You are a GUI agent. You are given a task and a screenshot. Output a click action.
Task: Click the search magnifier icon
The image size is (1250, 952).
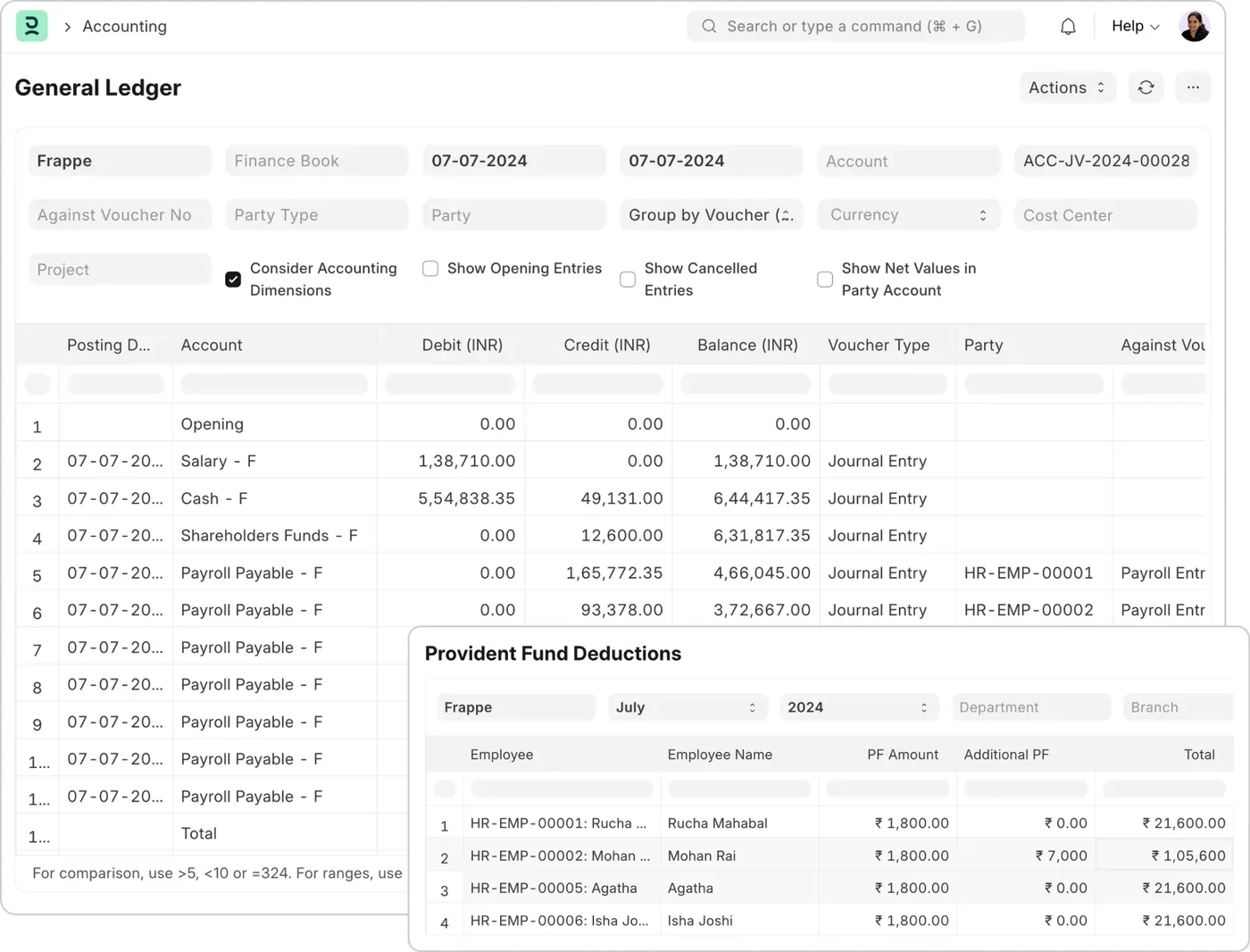click(709, 27)
